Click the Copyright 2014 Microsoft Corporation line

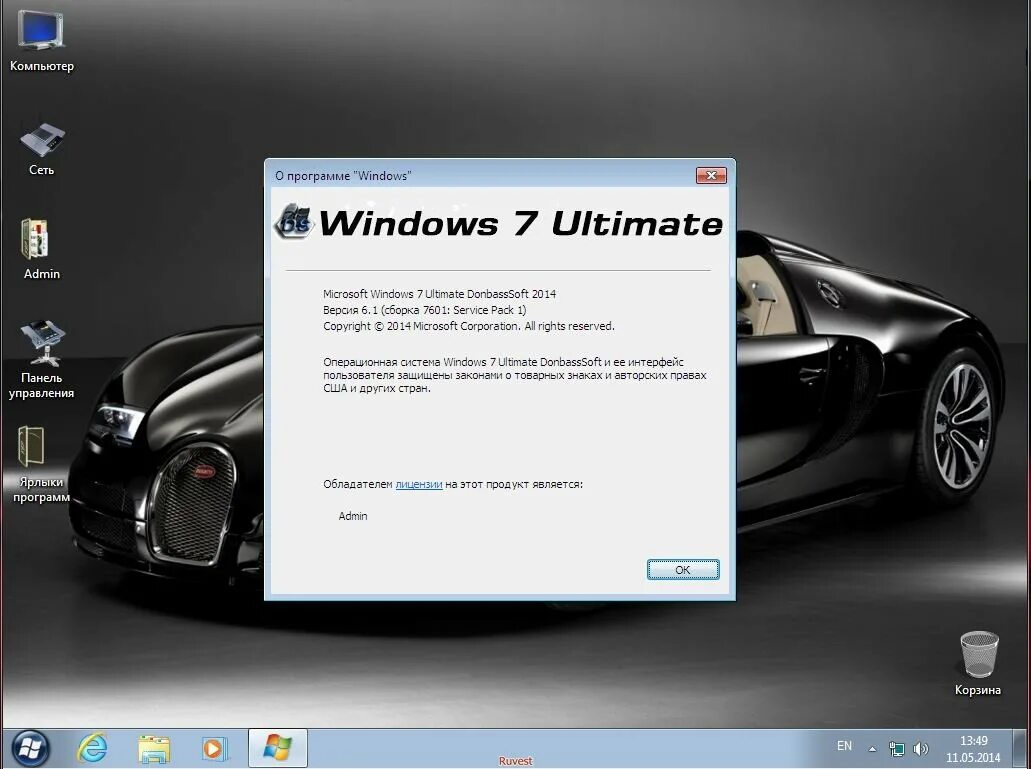pyautogui.click(x=469, y=326)
